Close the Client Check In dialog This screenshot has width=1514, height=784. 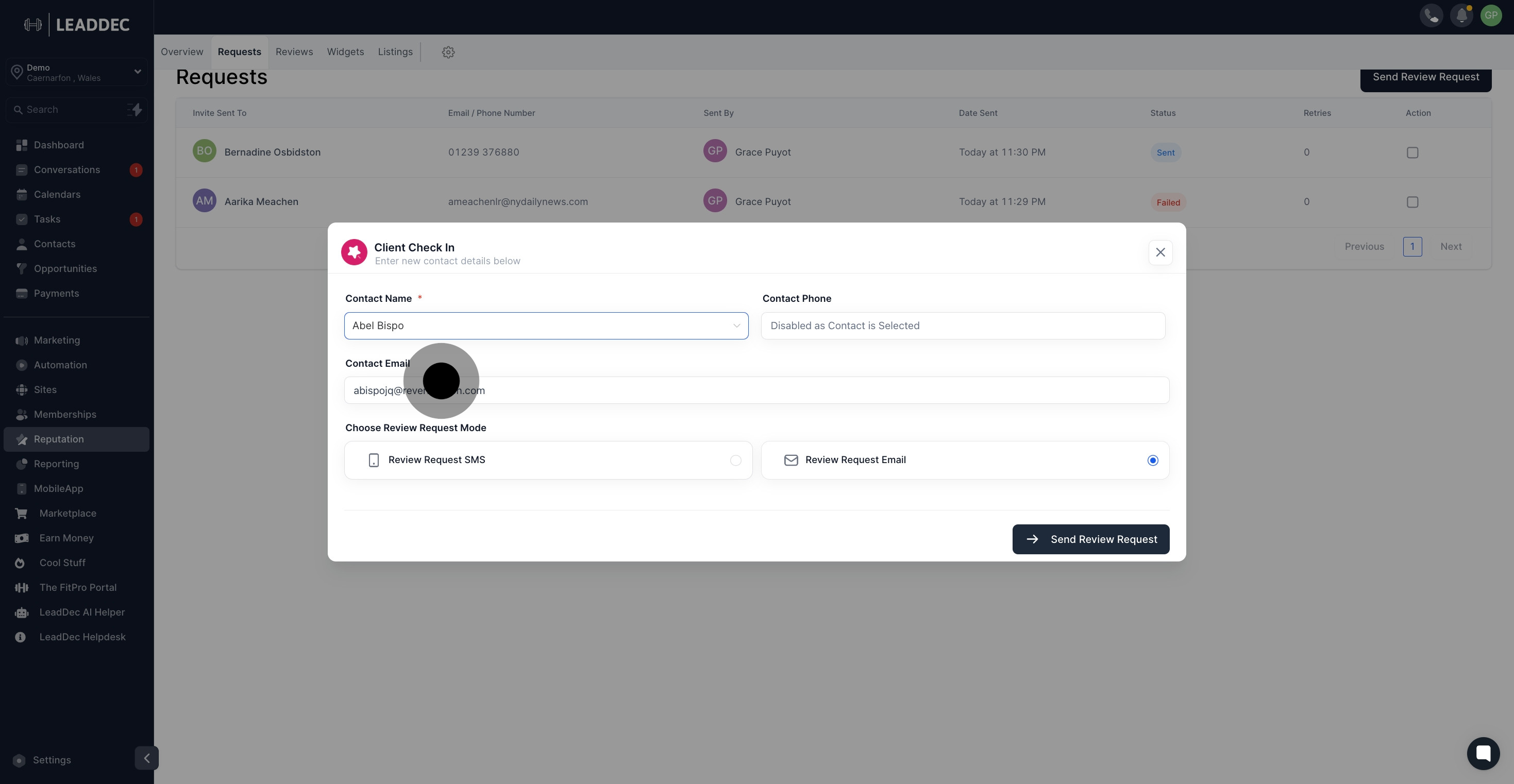click(1160, 252)
